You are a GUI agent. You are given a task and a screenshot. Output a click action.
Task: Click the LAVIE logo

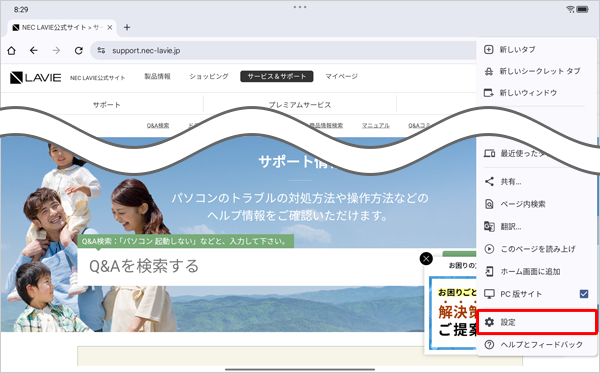coord(35,78)
